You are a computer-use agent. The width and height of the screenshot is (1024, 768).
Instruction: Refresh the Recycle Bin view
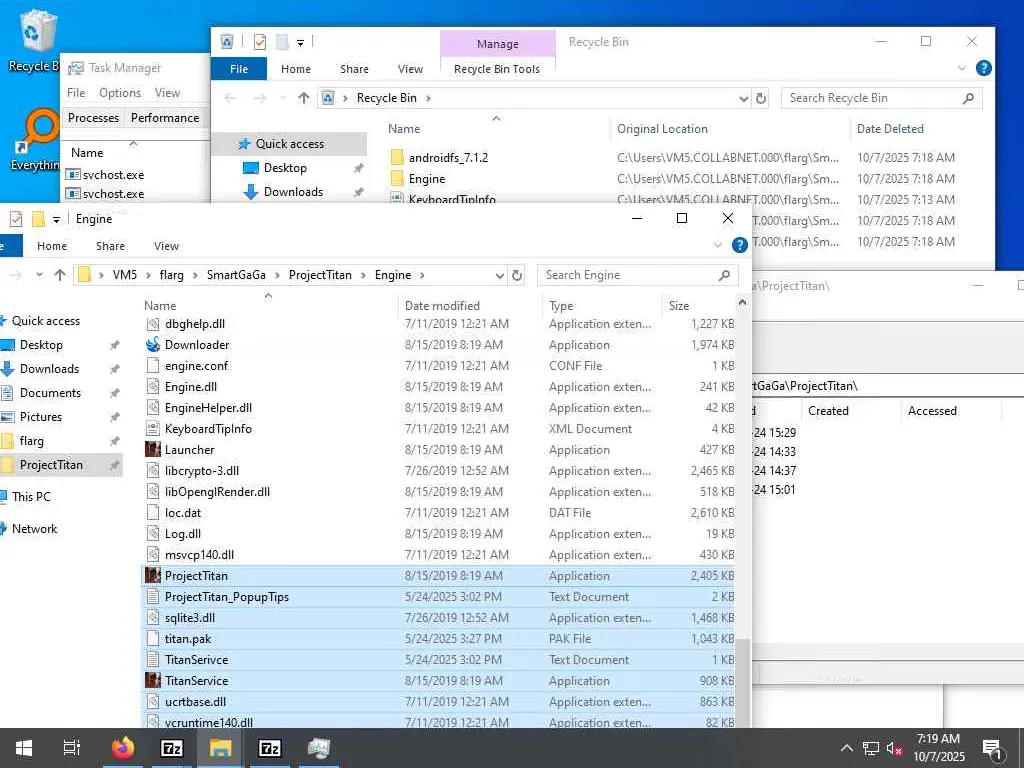coord(761,98)
